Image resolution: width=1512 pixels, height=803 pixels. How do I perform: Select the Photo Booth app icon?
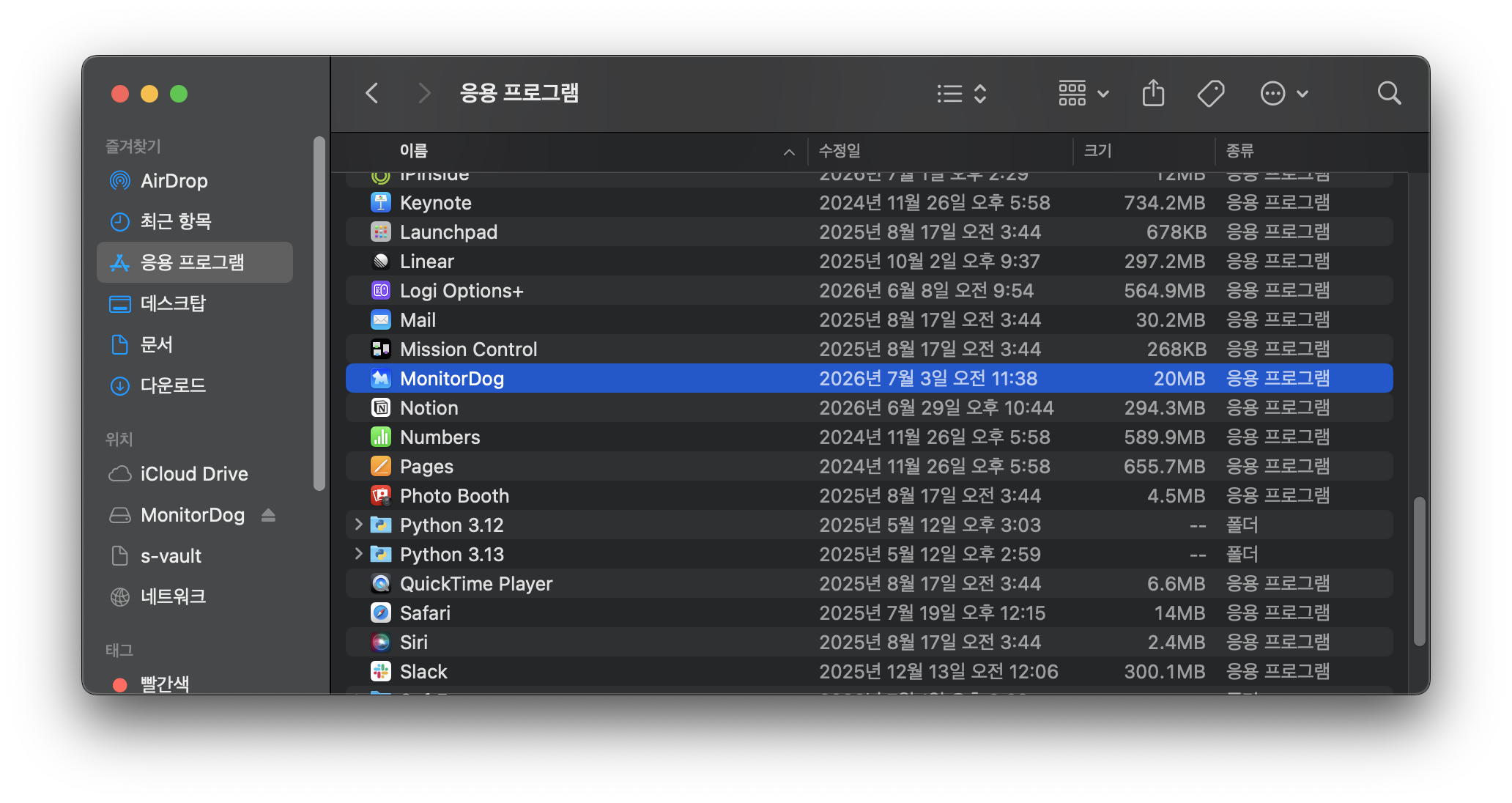pyautogui.click(x=381, y=495)
